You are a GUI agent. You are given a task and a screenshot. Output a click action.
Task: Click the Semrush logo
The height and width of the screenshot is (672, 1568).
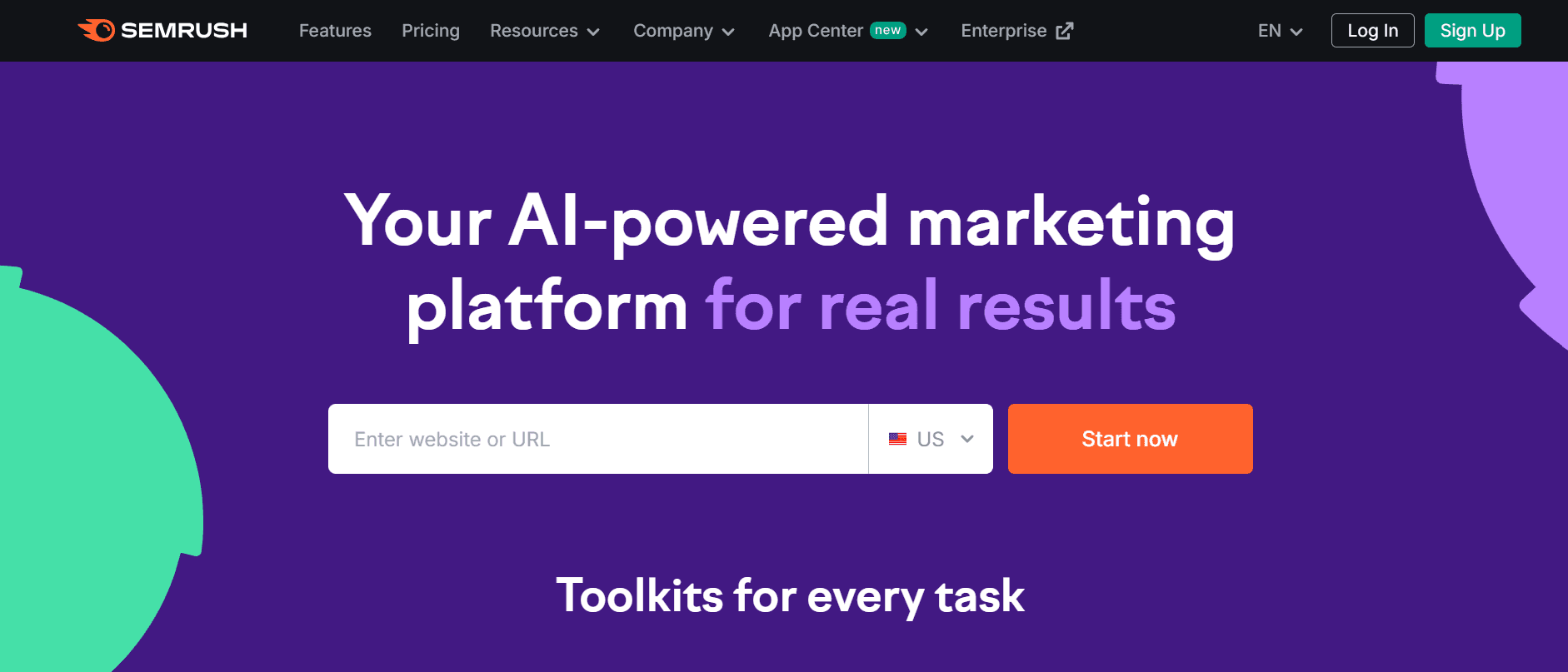[x=163, y=30]
